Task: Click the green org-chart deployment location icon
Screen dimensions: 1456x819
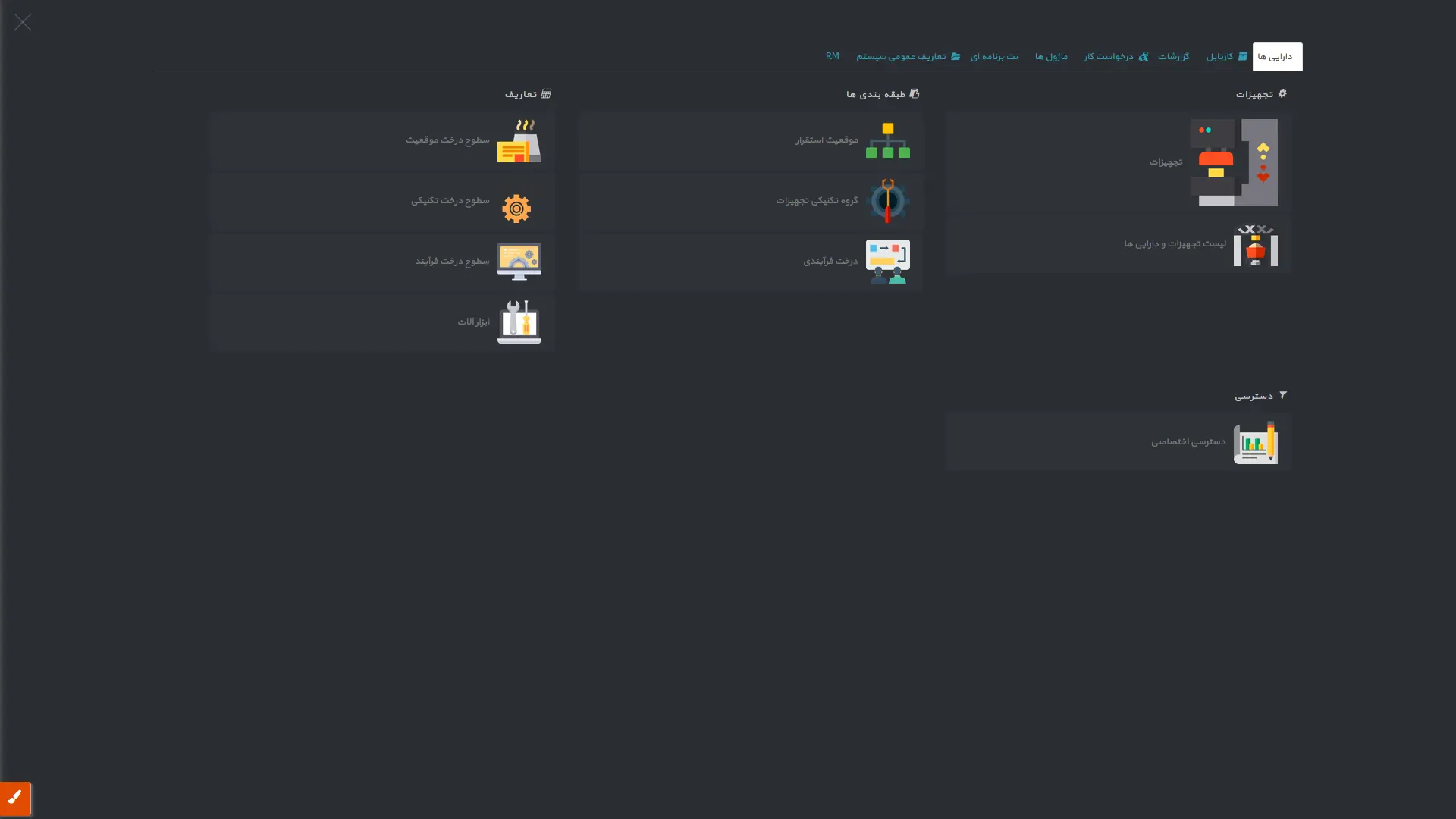Action: pos(887,140)
